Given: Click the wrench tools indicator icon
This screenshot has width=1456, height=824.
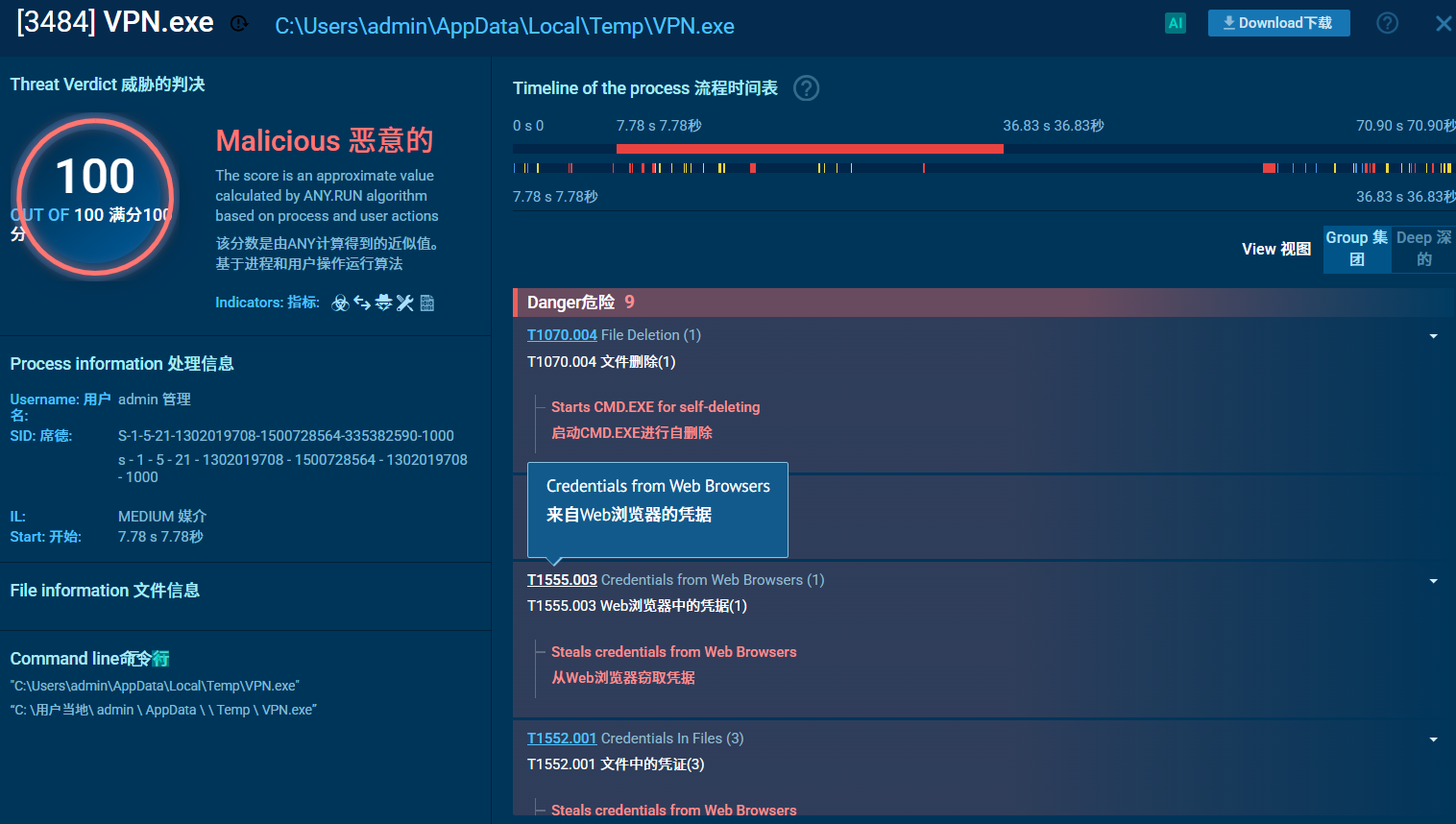Looking at the screenshot, I should pos(404,303).
